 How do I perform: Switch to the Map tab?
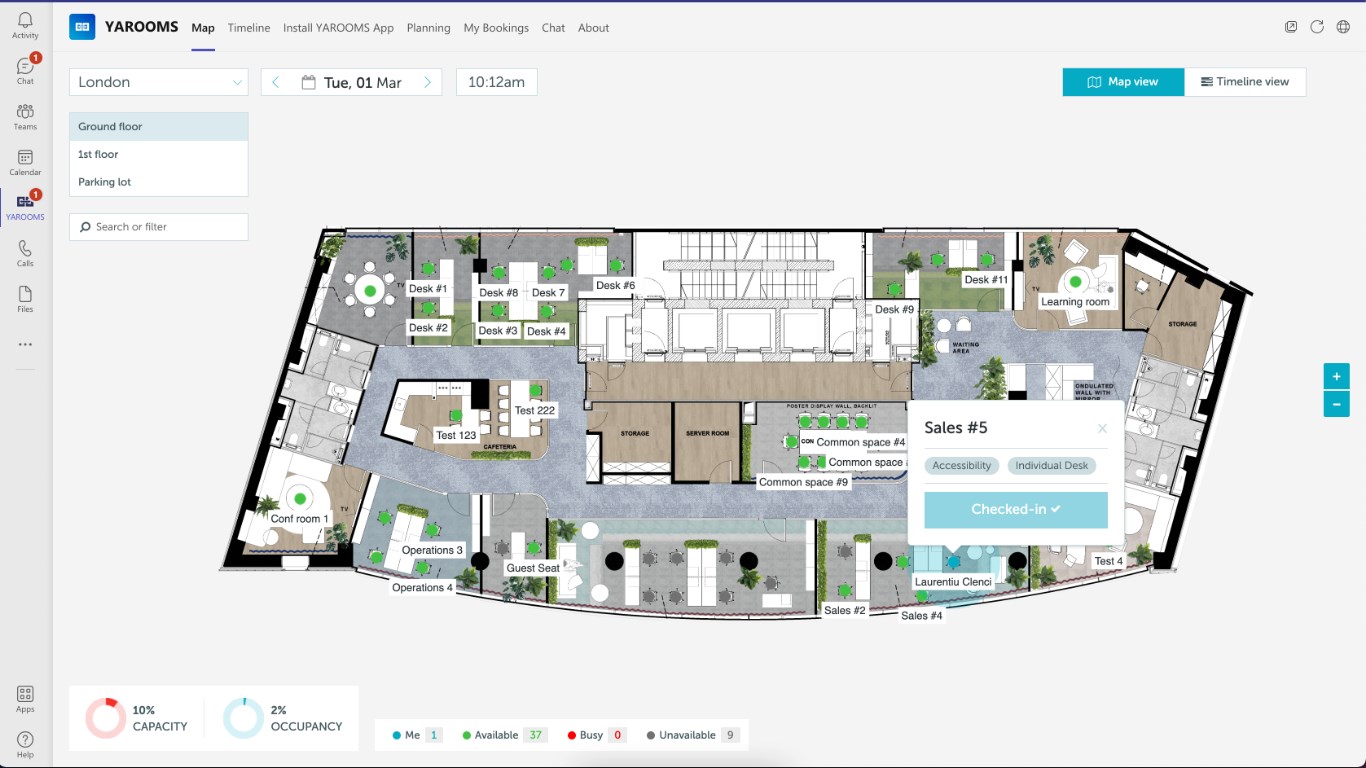tap(203, 28)
